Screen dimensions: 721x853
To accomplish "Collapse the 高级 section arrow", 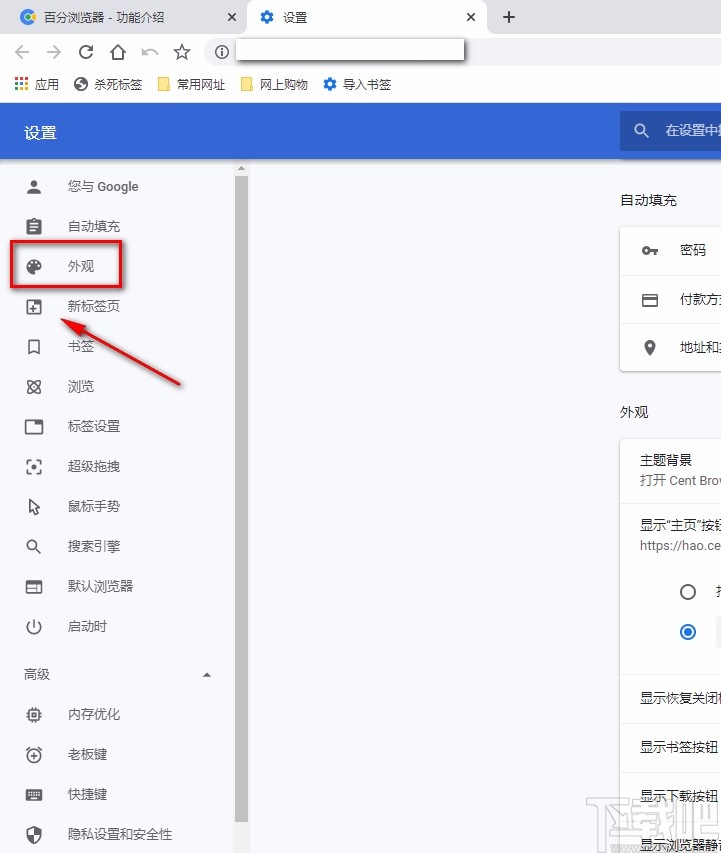I will click(207, 675).
